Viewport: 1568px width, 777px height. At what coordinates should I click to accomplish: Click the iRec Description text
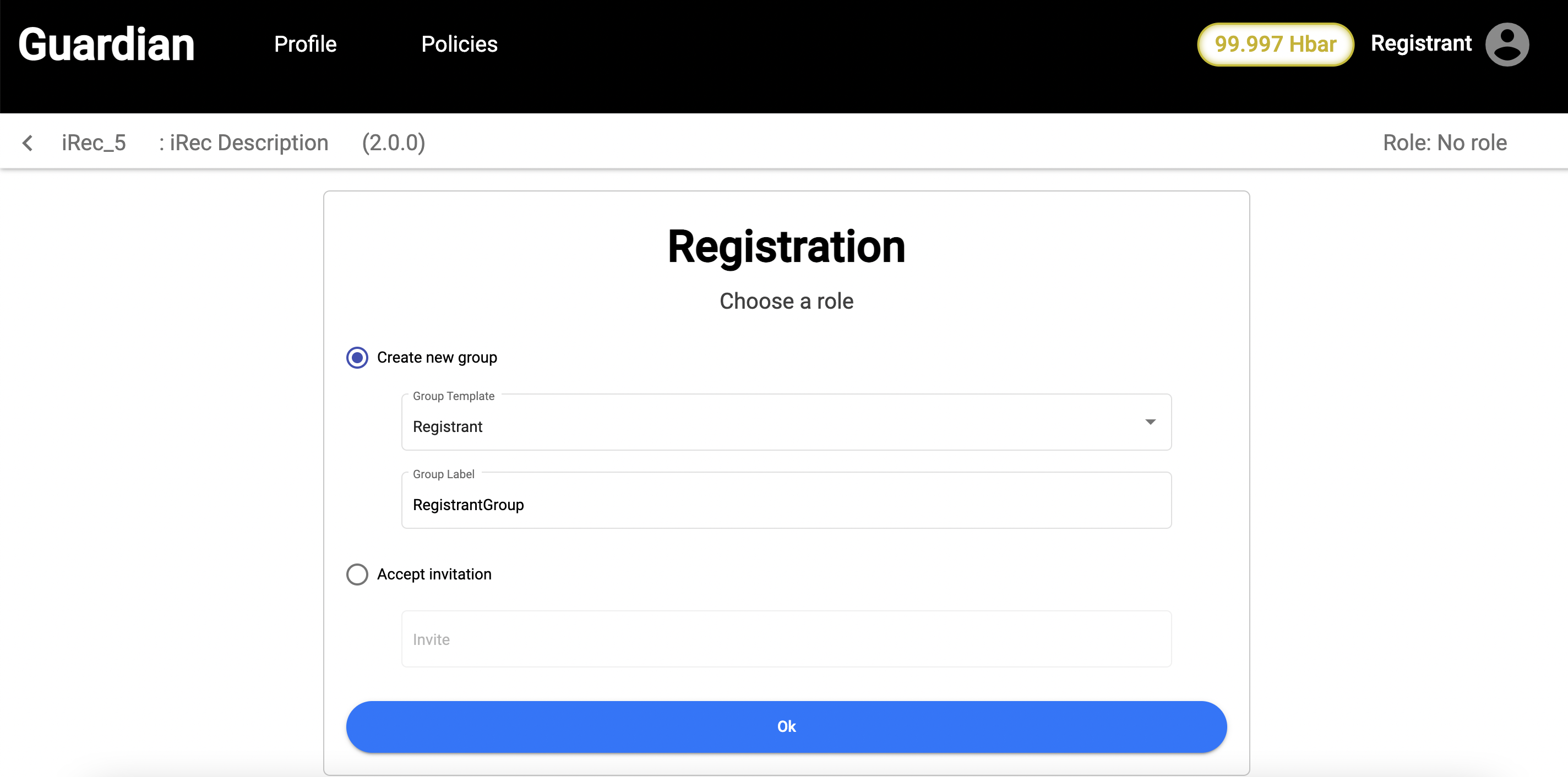point(248,143)
